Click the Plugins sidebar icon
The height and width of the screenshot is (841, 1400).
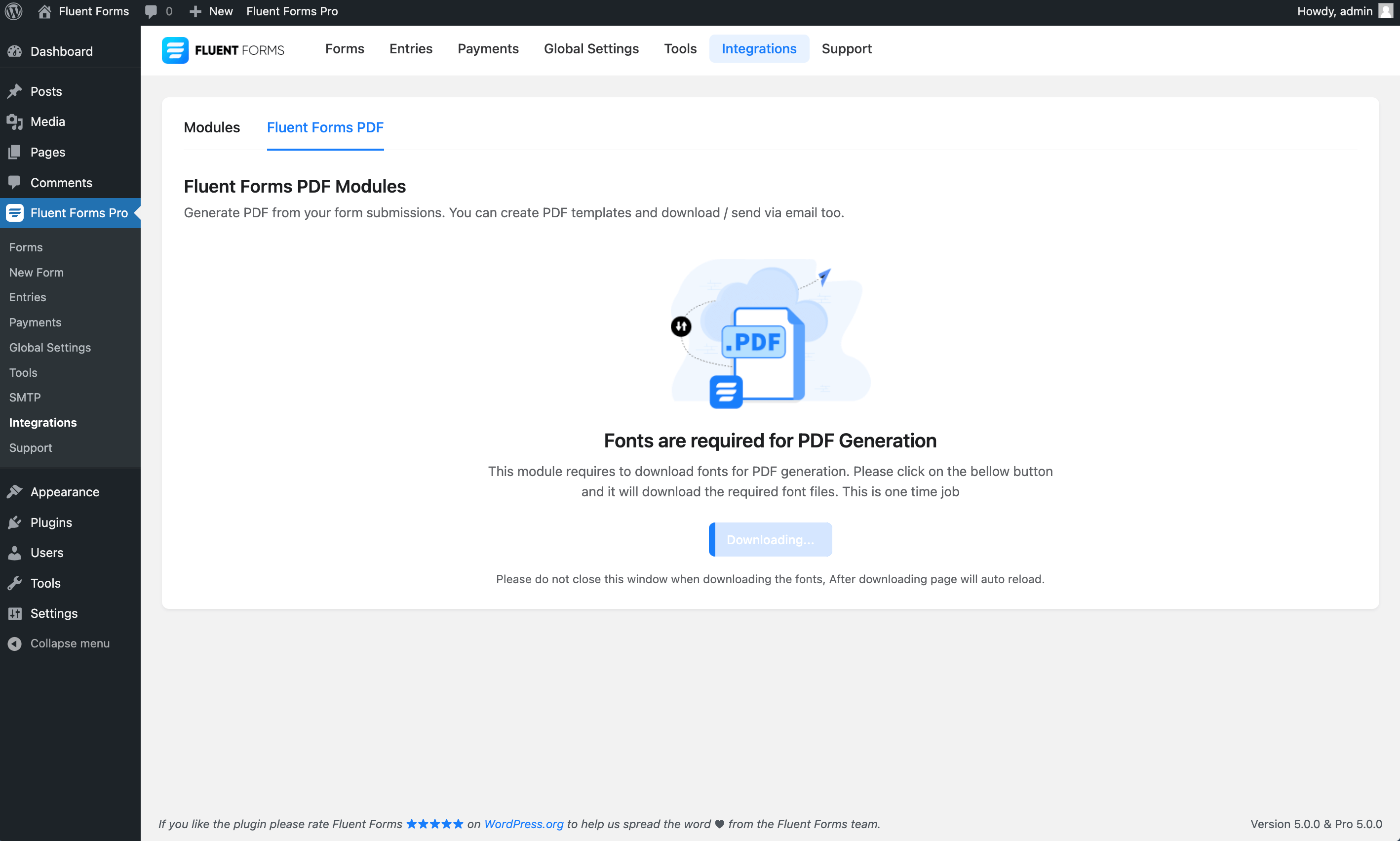click(x=14, y=522)
